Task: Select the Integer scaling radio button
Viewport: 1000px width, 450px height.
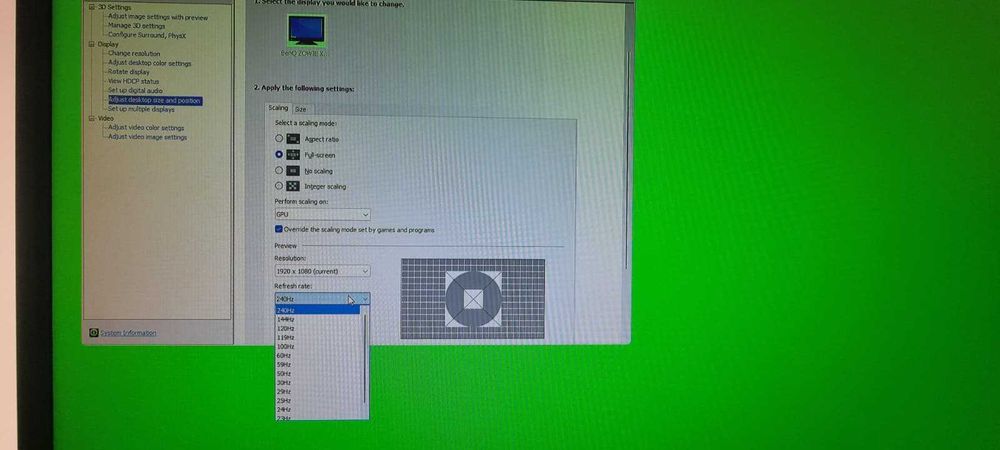Action: [279, 186]
